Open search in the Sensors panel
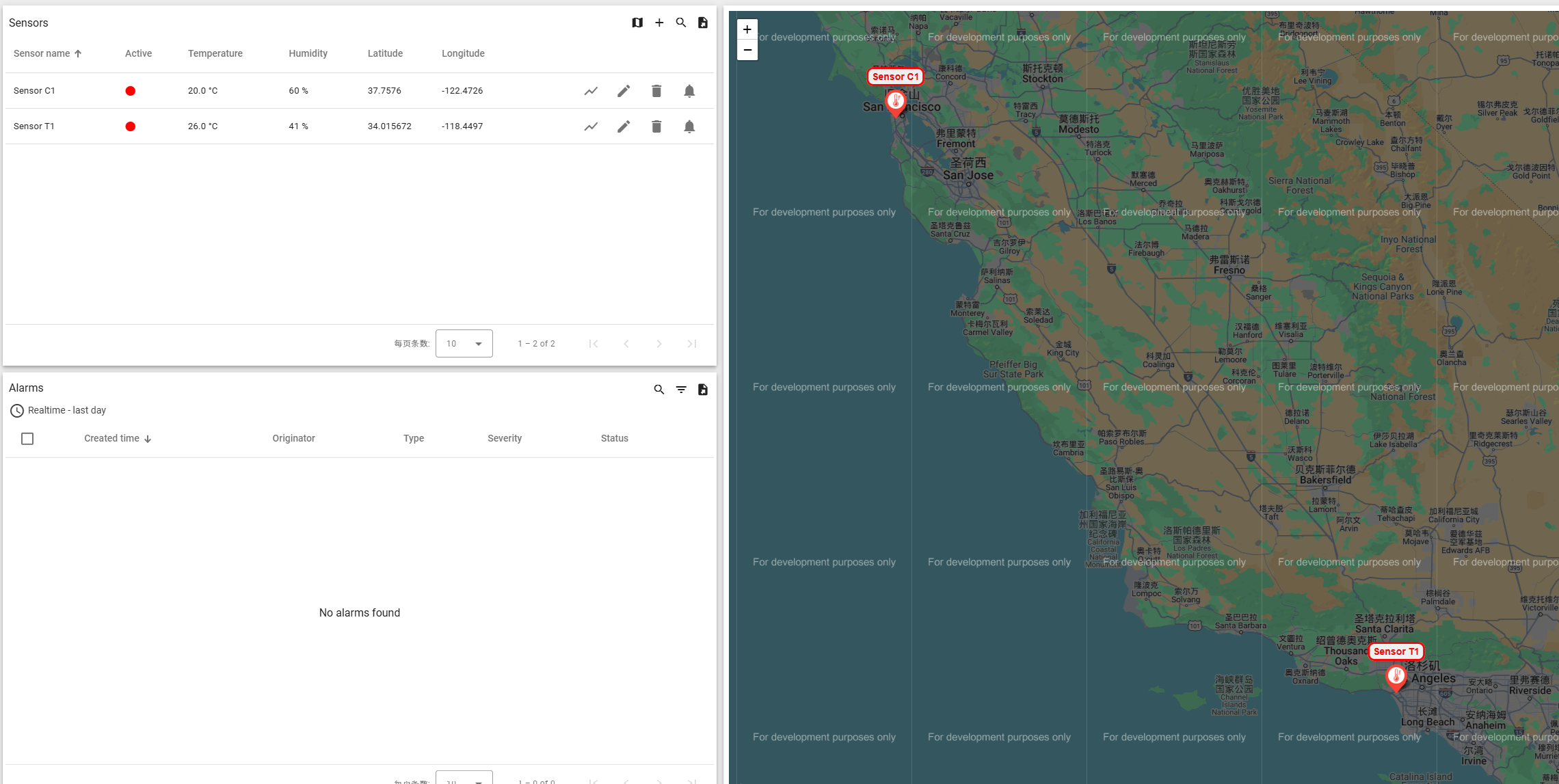1559x784 pixels. (681, 23)
